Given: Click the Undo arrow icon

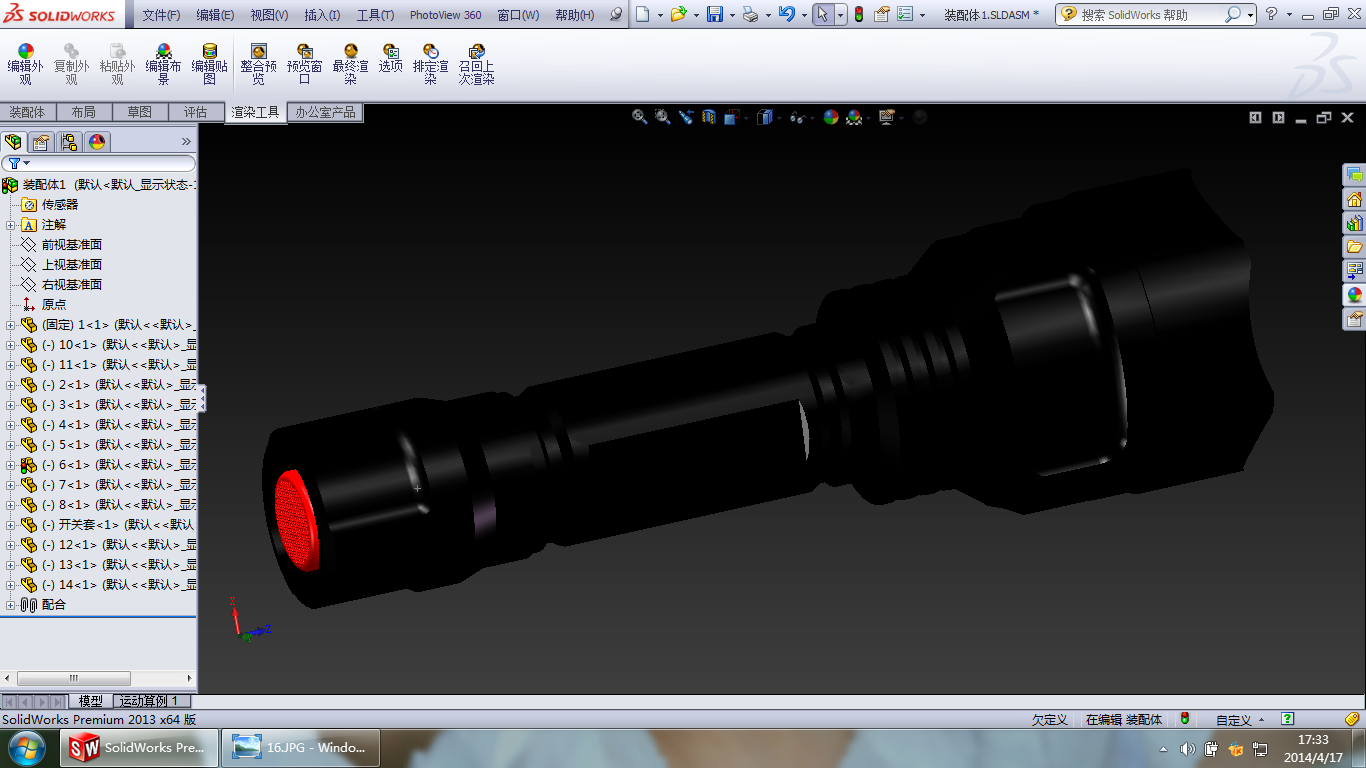Looking at the screenshot, I should (x=786, y=14).
